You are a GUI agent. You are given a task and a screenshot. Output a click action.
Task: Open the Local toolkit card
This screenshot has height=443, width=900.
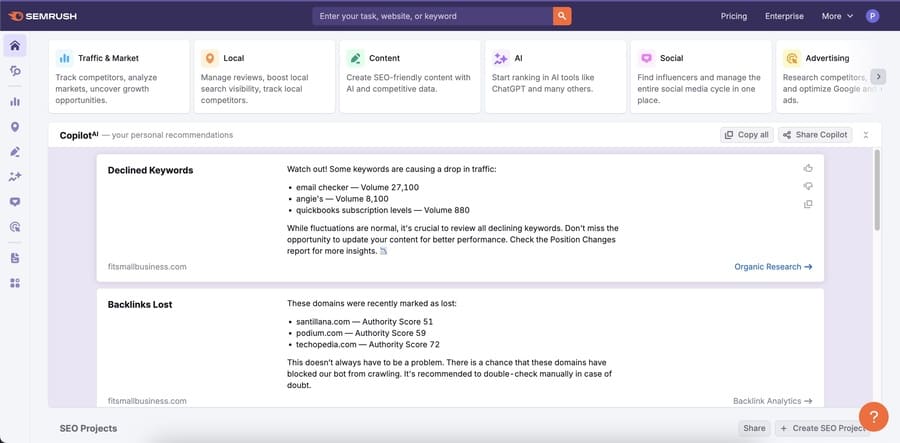(x=265, y=76)
